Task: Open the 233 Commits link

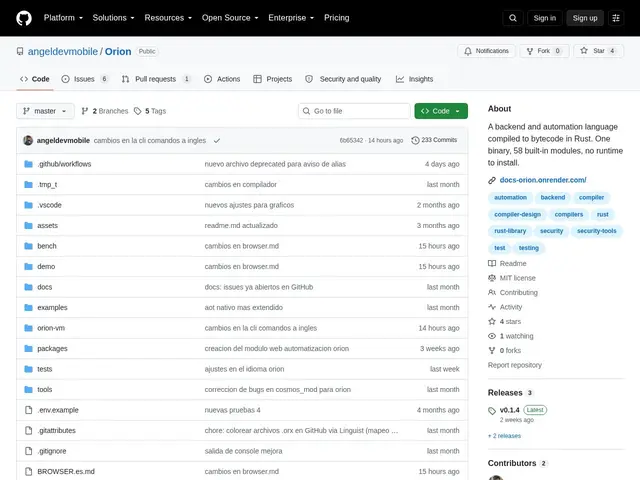Action: [434, 140]
